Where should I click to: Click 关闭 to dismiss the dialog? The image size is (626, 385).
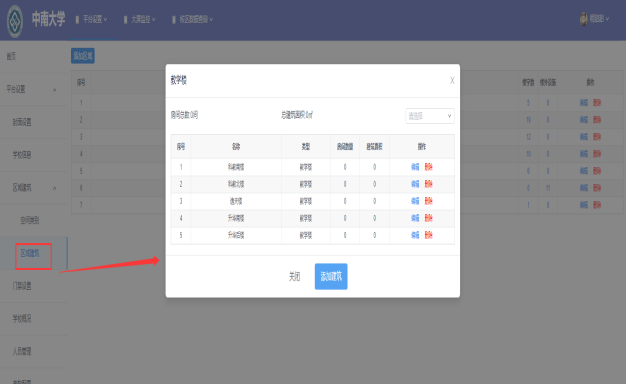[x=294, y=276]
